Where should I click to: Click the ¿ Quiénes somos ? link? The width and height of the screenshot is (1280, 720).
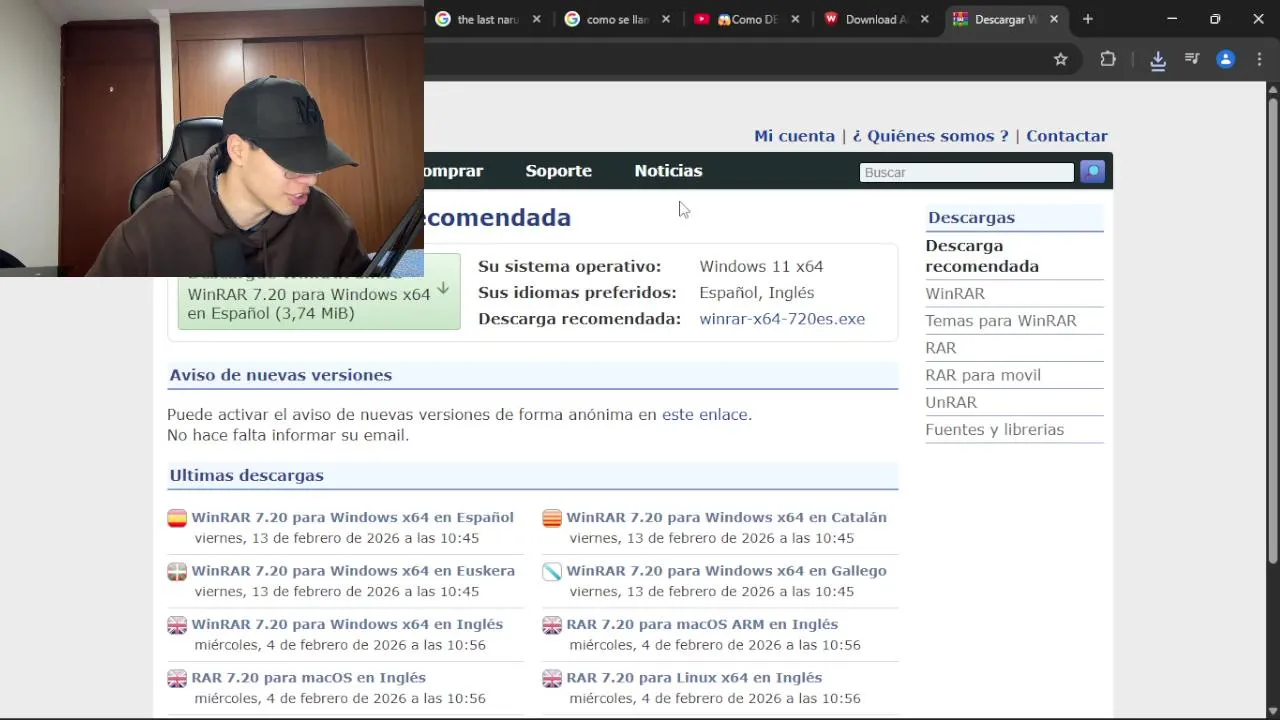point(930,136)
